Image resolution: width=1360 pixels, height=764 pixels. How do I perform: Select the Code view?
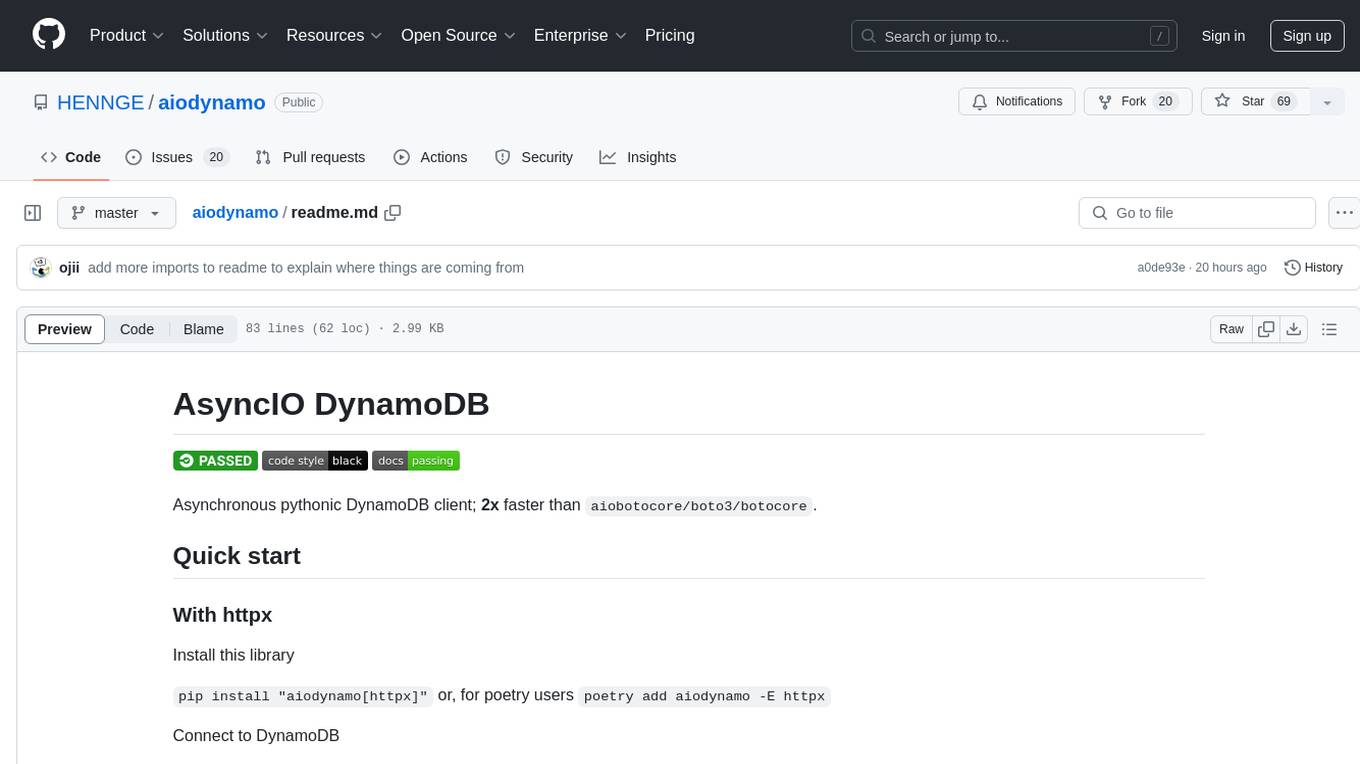pos(137,329)
